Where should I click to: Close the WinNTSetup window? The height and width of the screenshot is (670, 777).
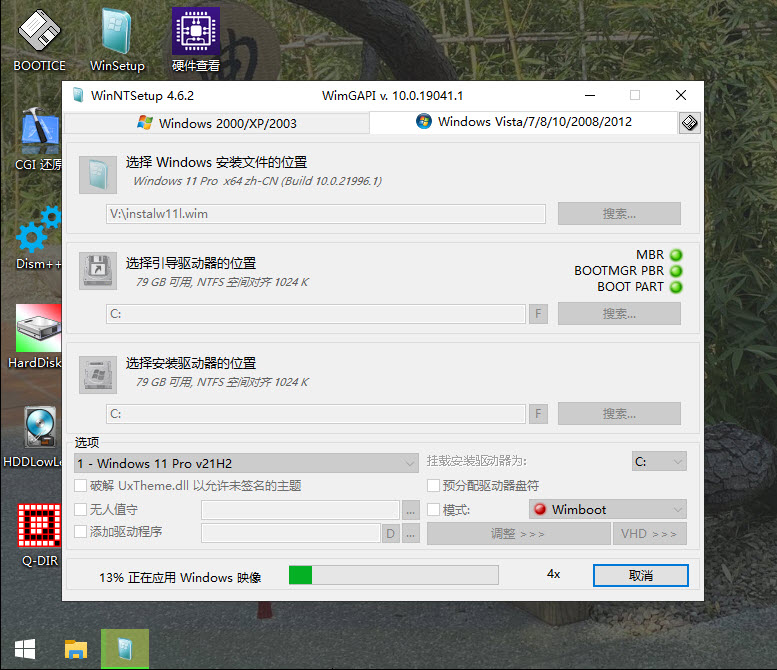[x=681, y=95]
